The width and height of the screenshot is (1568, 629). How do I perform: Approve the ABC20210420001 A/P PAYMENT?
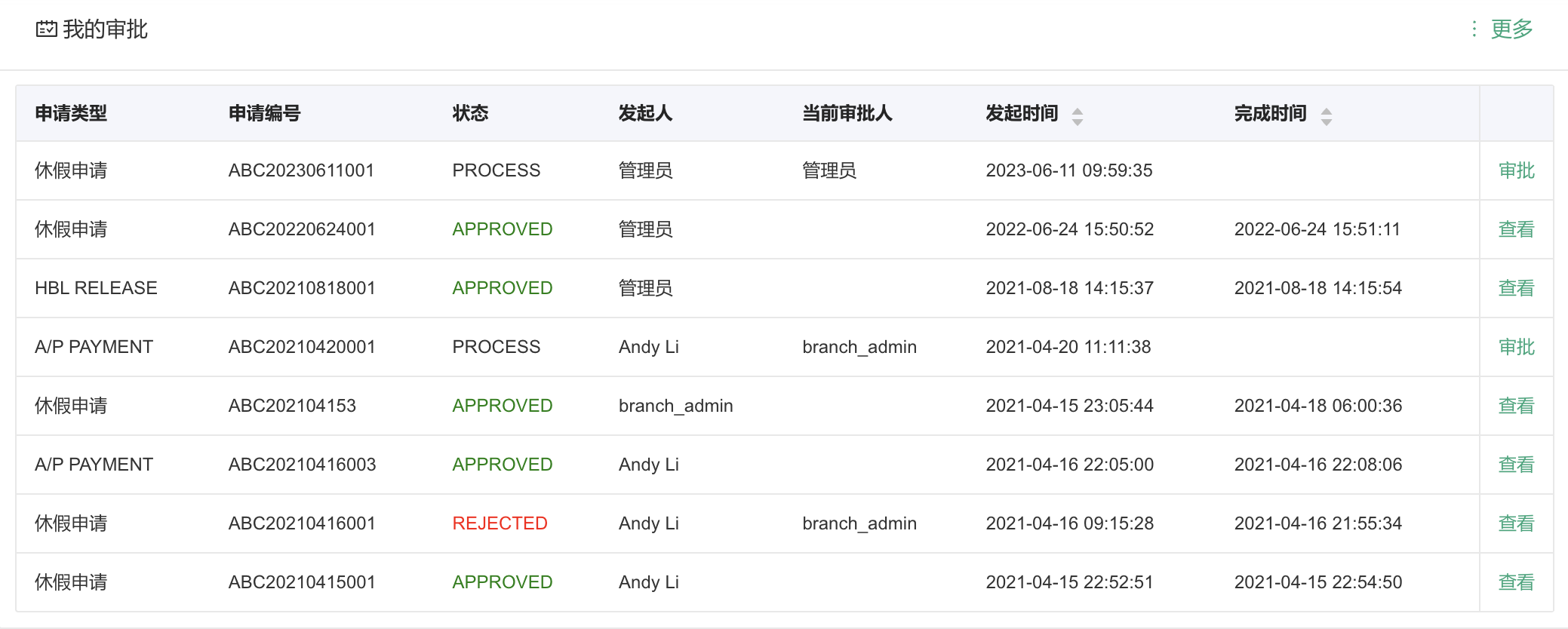pyautogui.click(x=1516, y=348)
